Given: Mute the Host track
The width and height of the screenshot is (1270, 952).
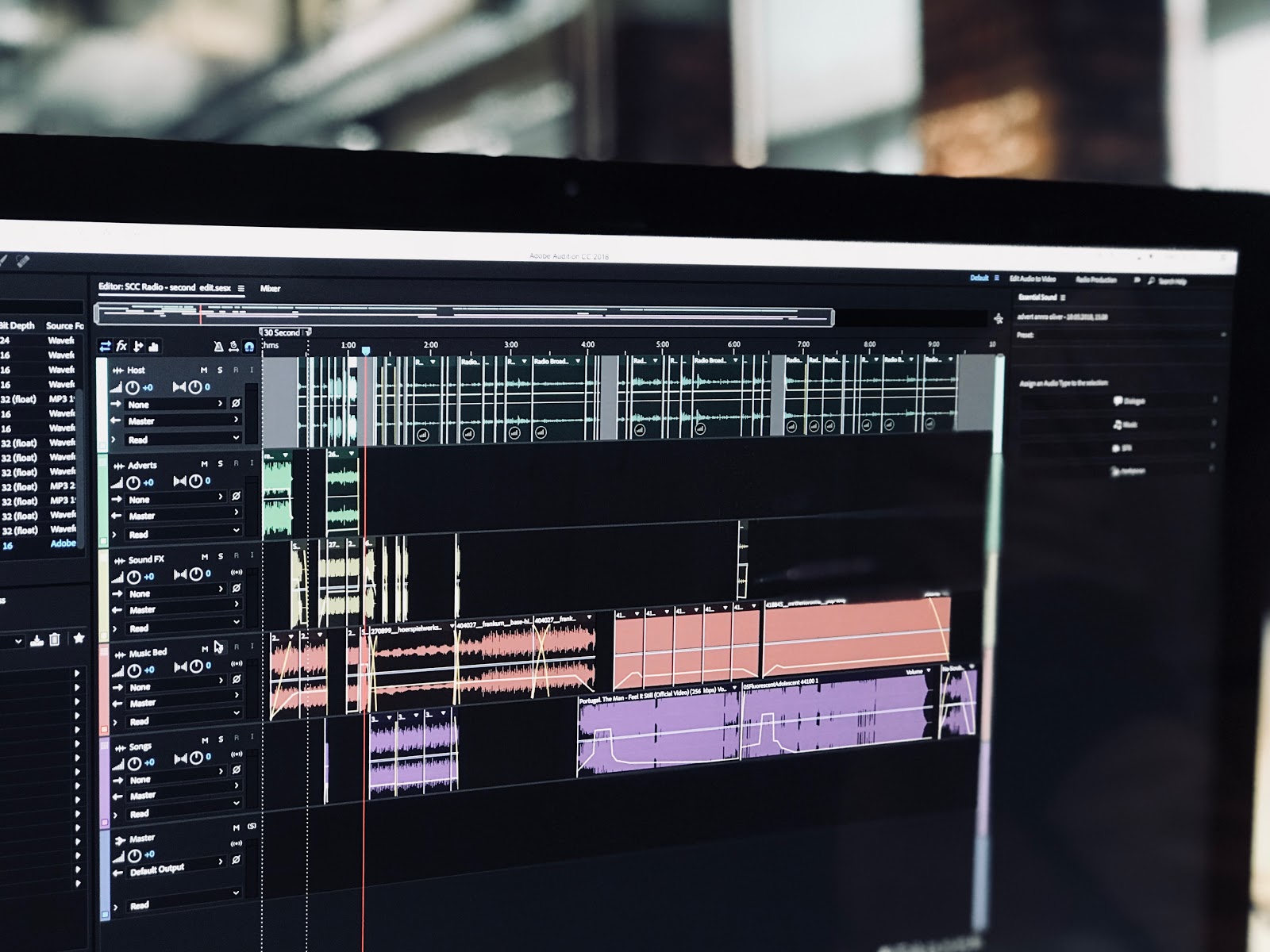Looking at the screenshot, I should 204,370.
